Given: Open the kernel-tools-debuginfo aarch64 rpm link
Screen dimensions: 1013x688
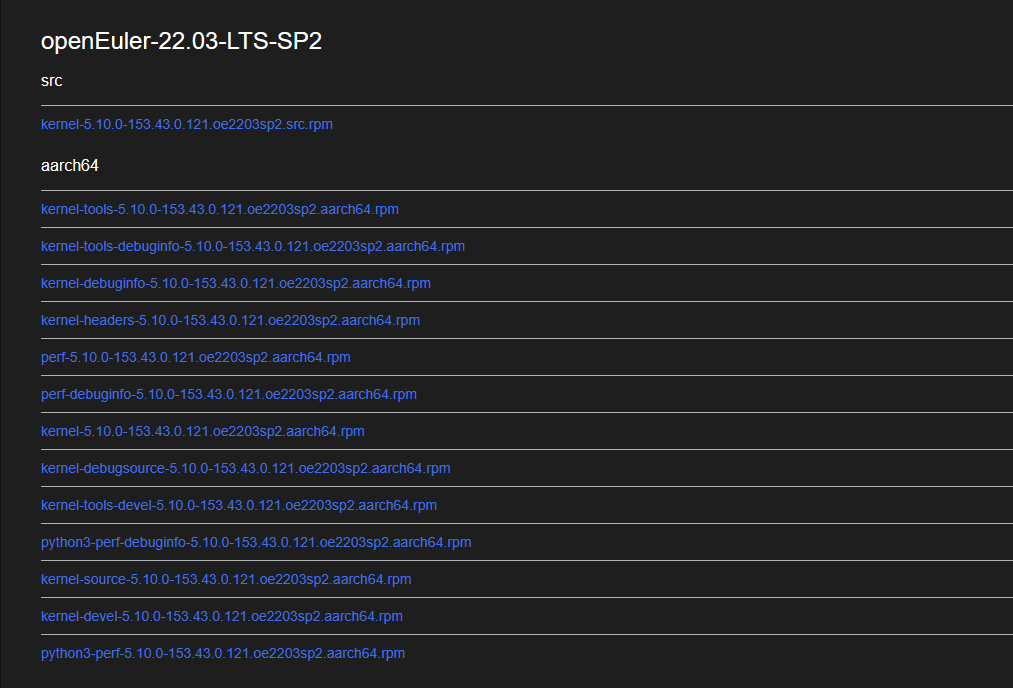Looking at the screenshot, I should 252,247.
